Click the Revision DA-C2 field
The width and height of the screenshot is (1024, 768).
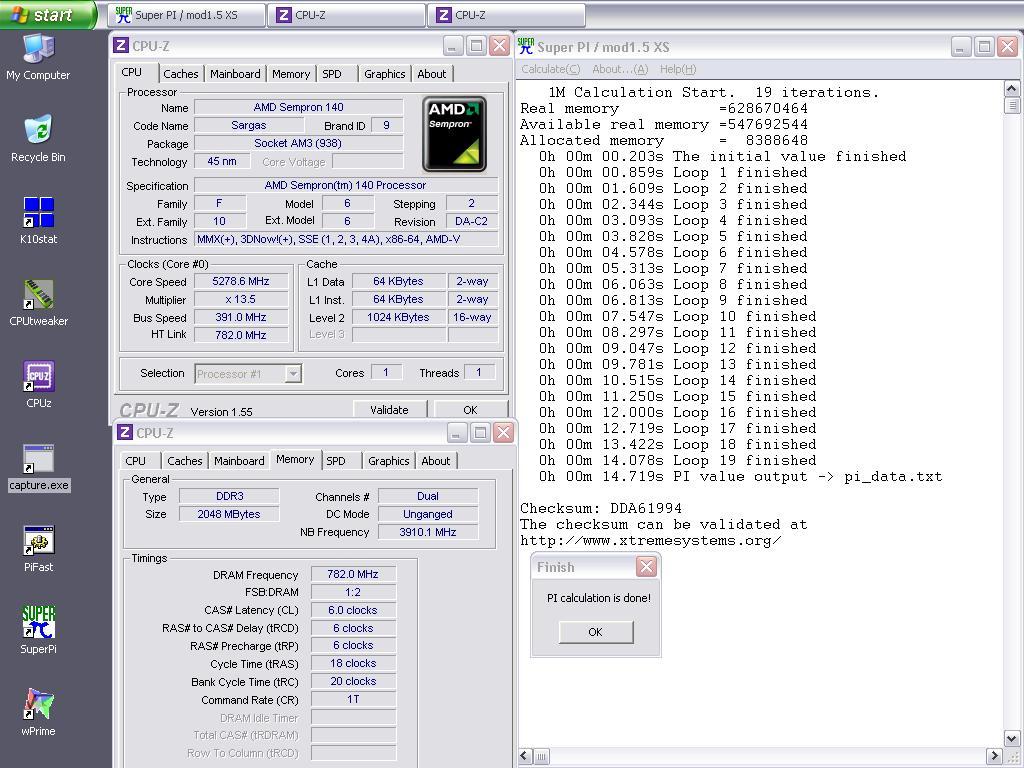[472, 221]
